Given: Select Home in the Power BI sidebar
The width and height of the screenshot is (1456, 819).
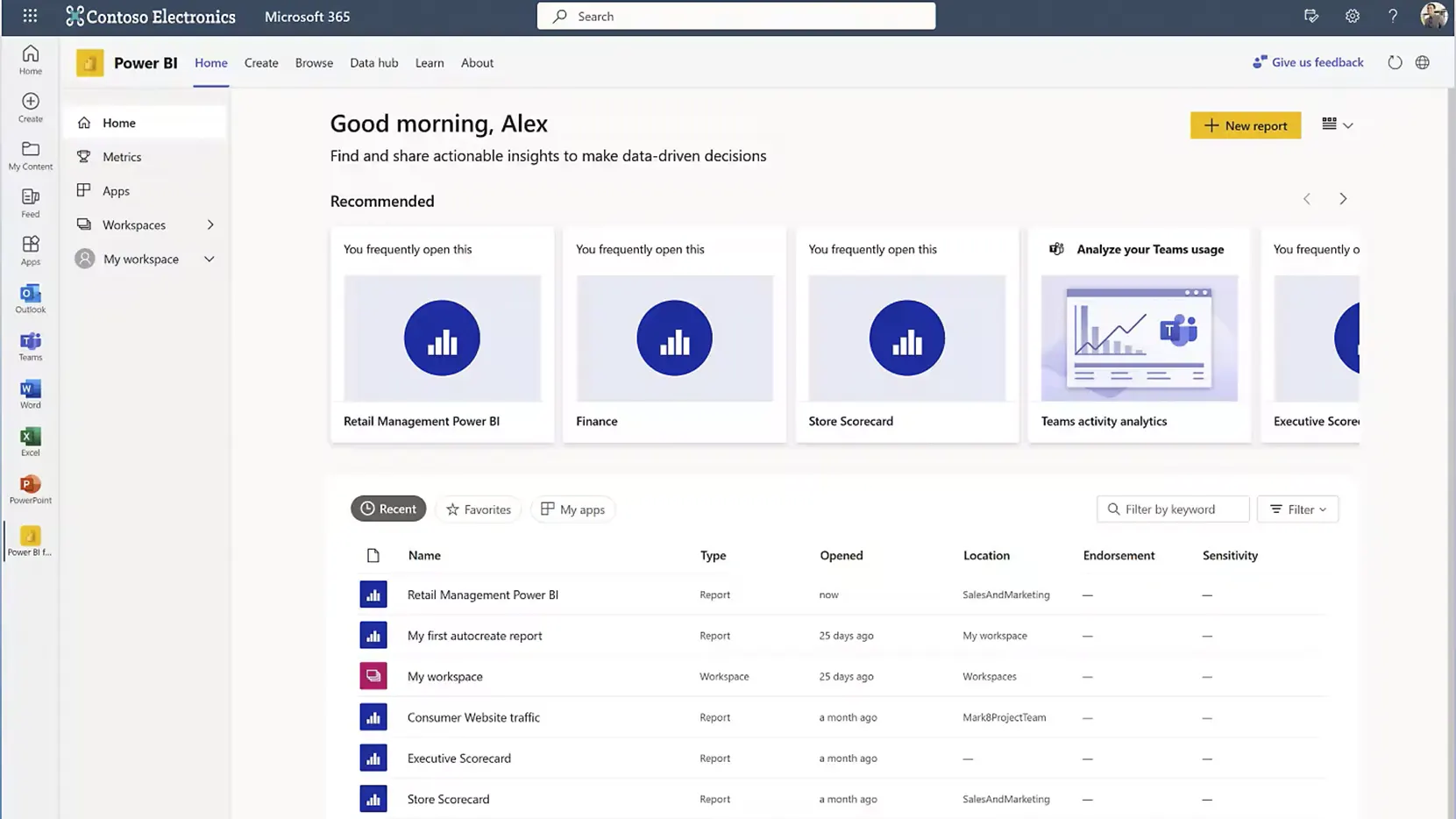Looking at the screenshot, I should 145,123.
